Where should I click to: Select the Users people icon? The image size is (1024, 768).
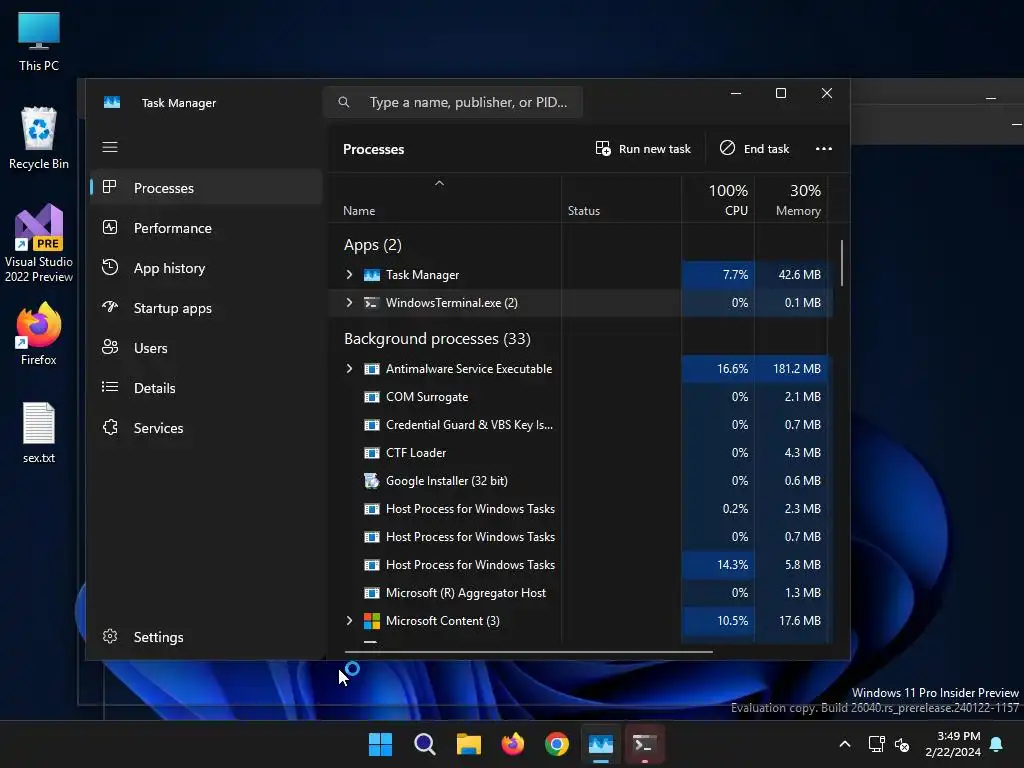(110, 347)
